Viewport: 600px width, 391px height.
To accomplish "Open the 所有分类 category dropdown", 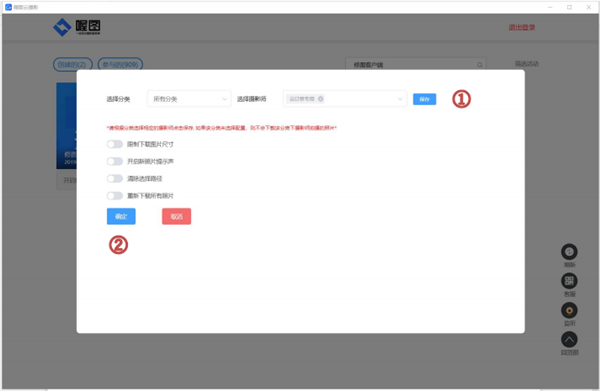I will [189, 99].
